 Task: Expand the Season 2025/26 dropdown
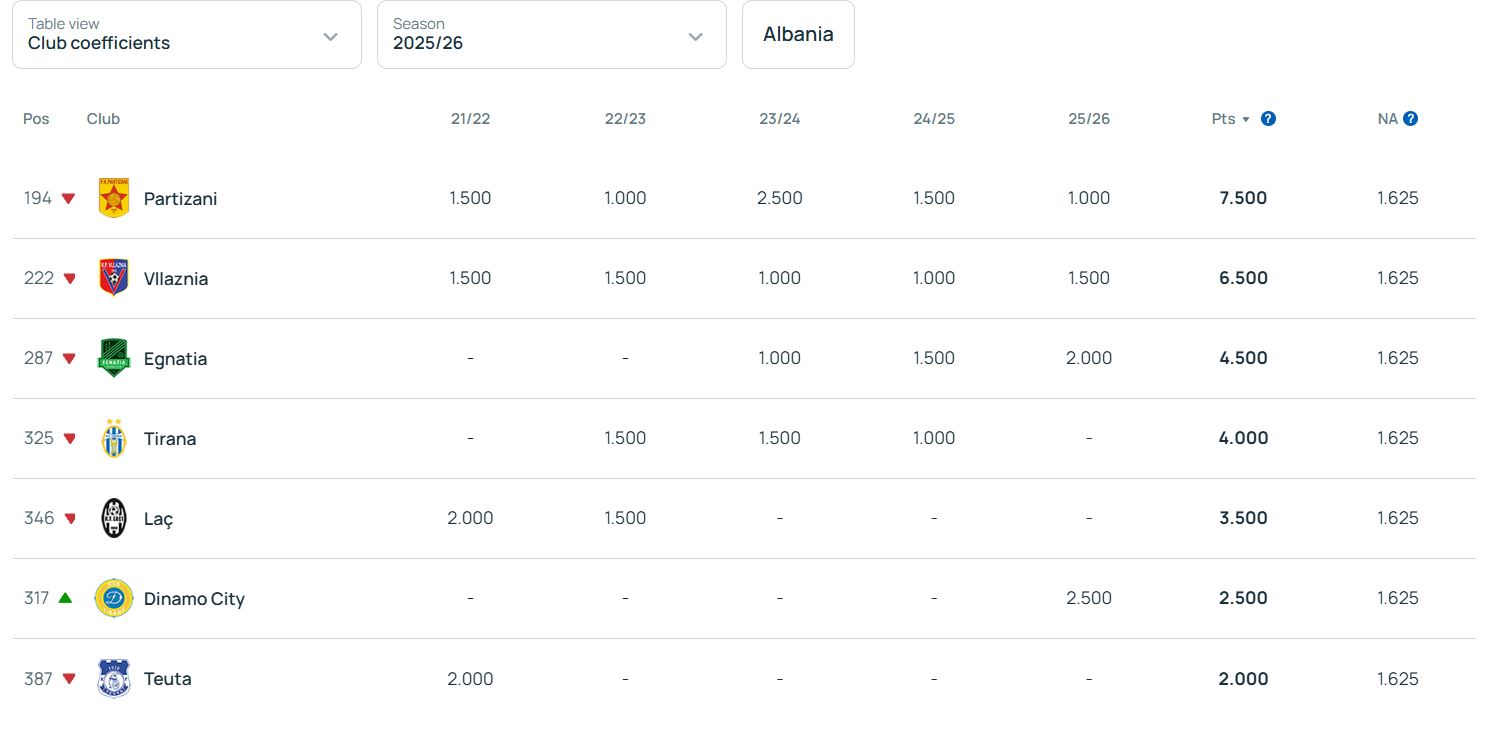[x=552, y=35]
